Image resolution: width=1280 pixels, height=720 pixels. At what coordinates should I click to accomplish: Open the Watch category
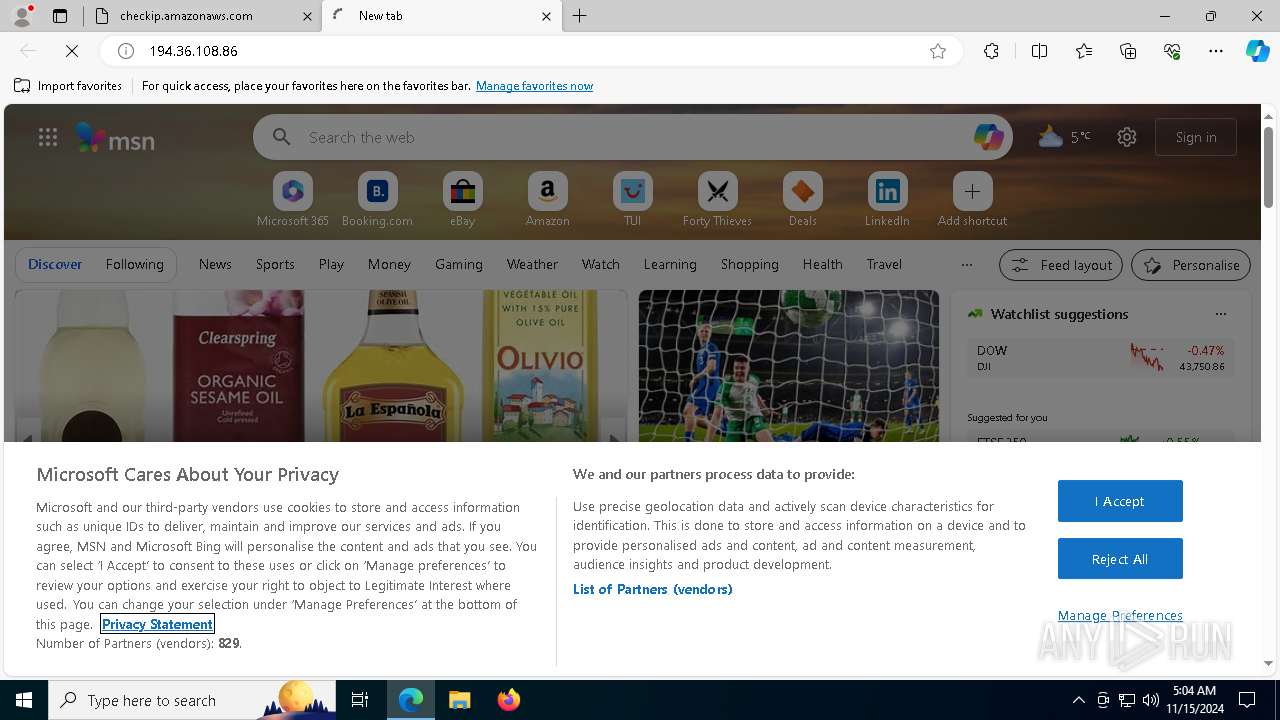pyautogui.click(x=601, y=264)
